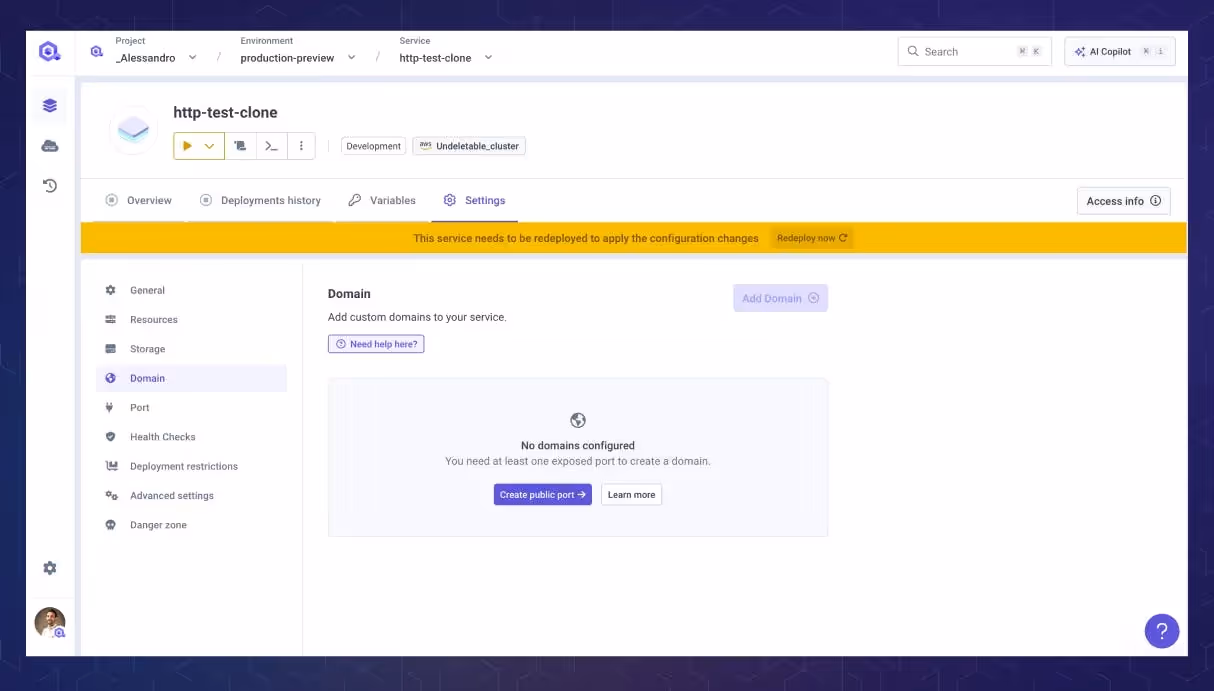The height and width of the screenshot is (691, 1214).
Task: Expand the Environment production-preview dropdown
Action: tap(351, 58)
